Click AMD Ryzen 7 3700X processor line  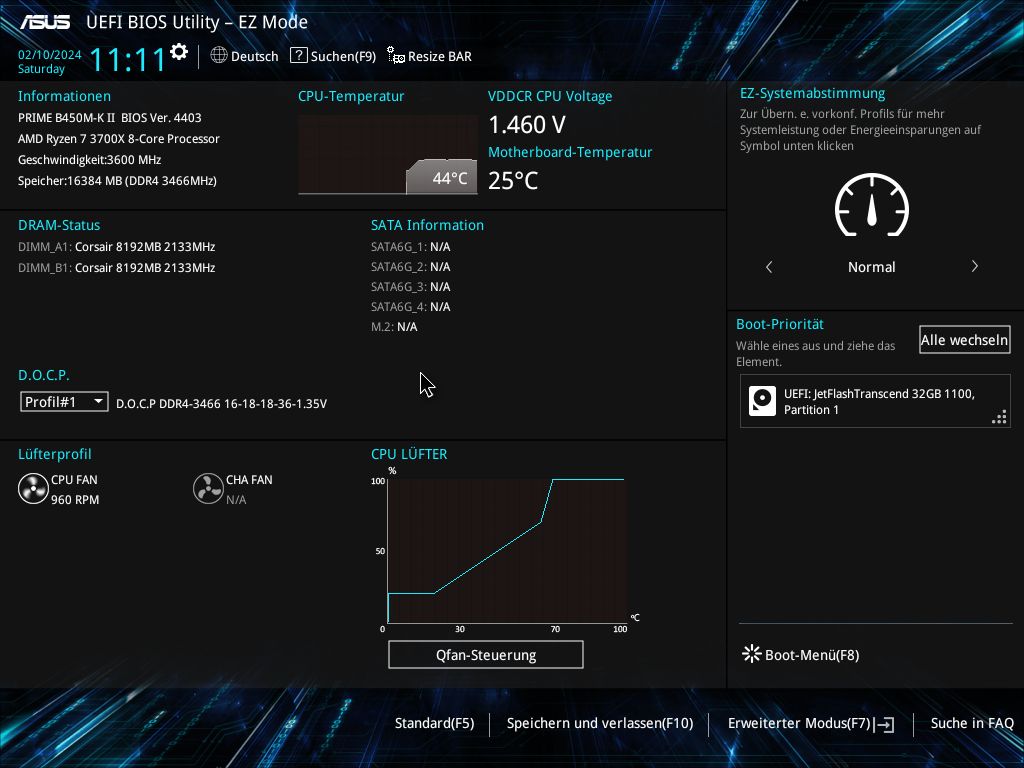pos(119,138)
